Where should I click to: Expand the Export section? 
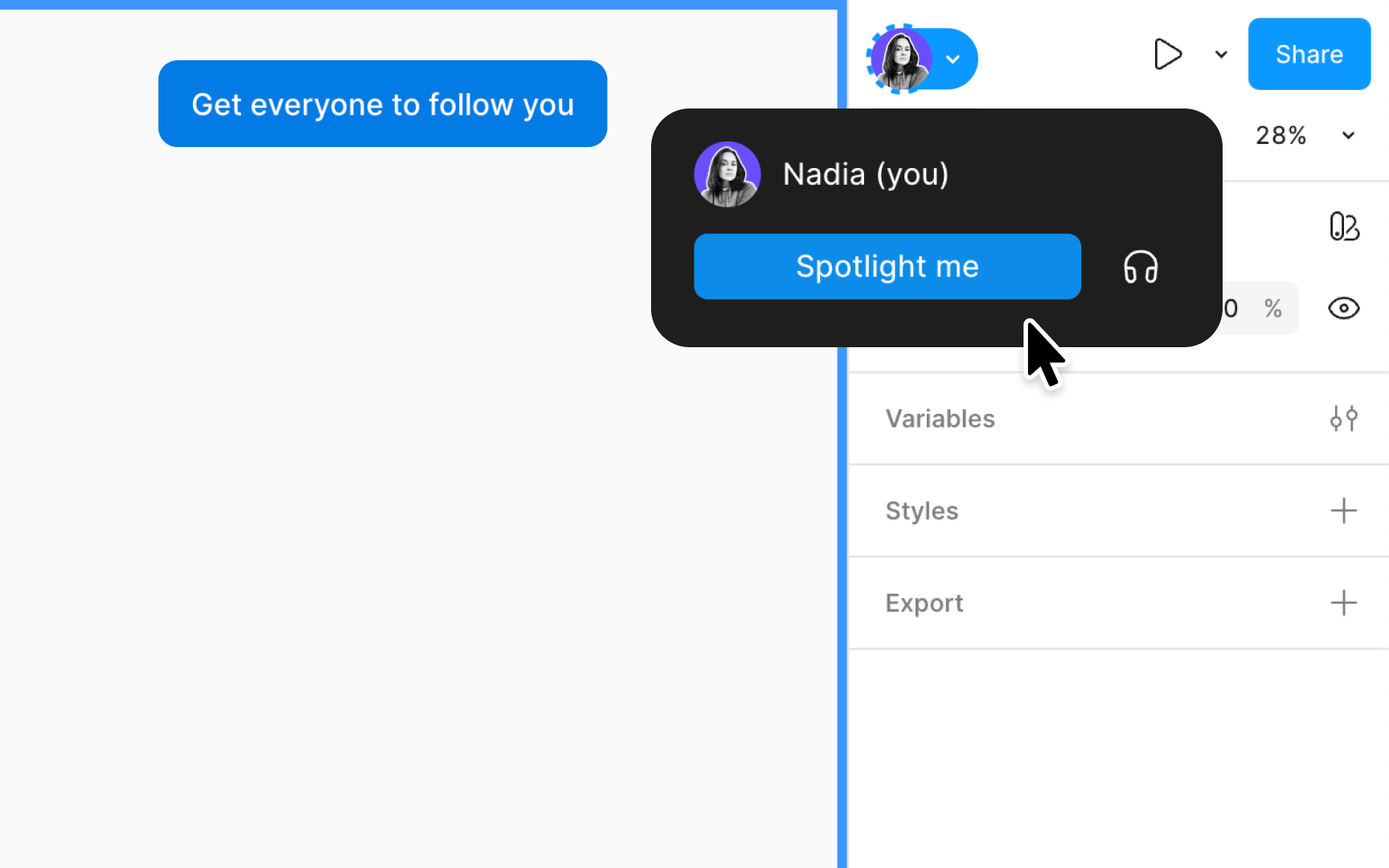point(924,603)
